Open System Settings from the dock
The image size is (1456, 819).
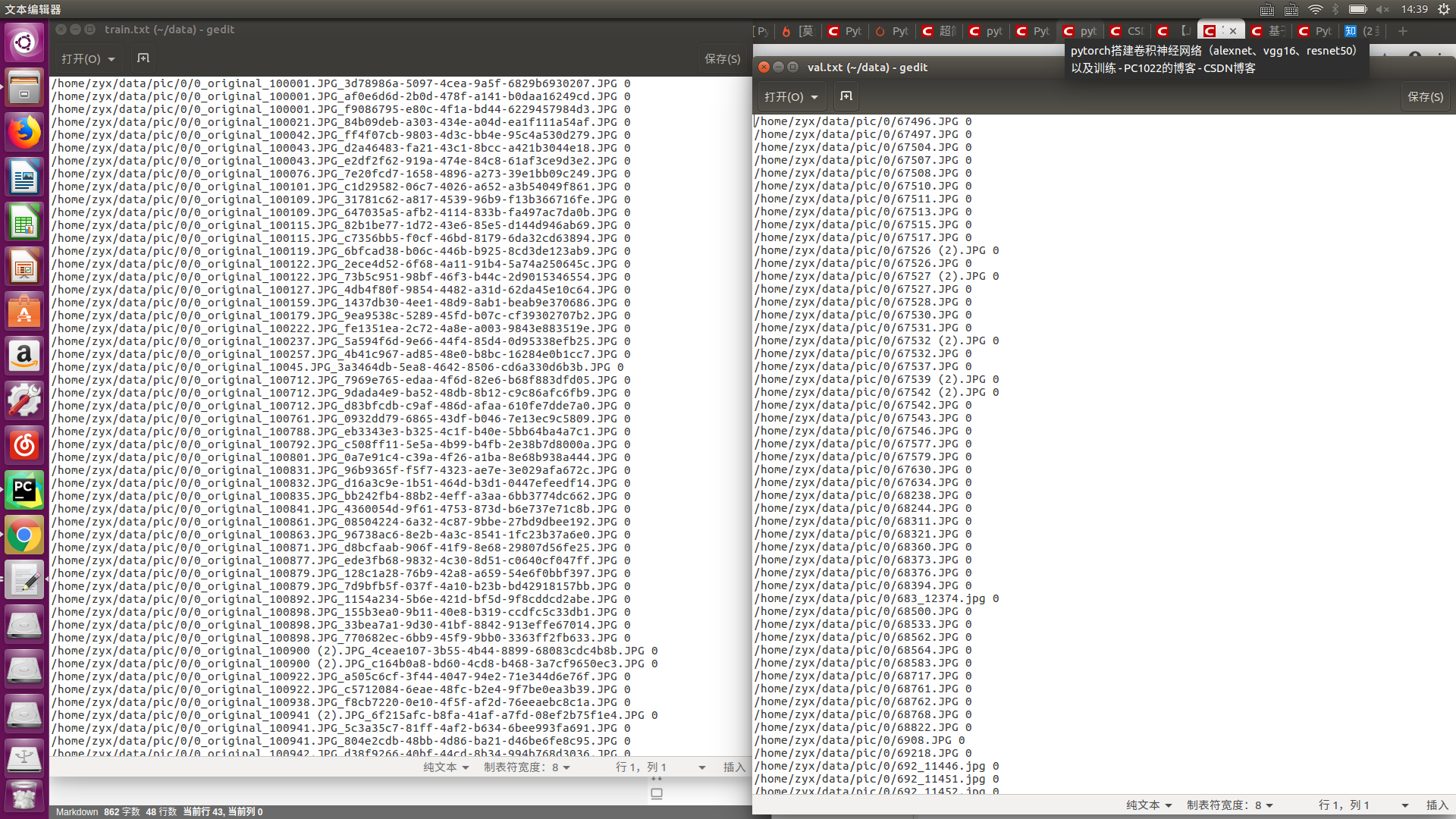pos(24,400)
